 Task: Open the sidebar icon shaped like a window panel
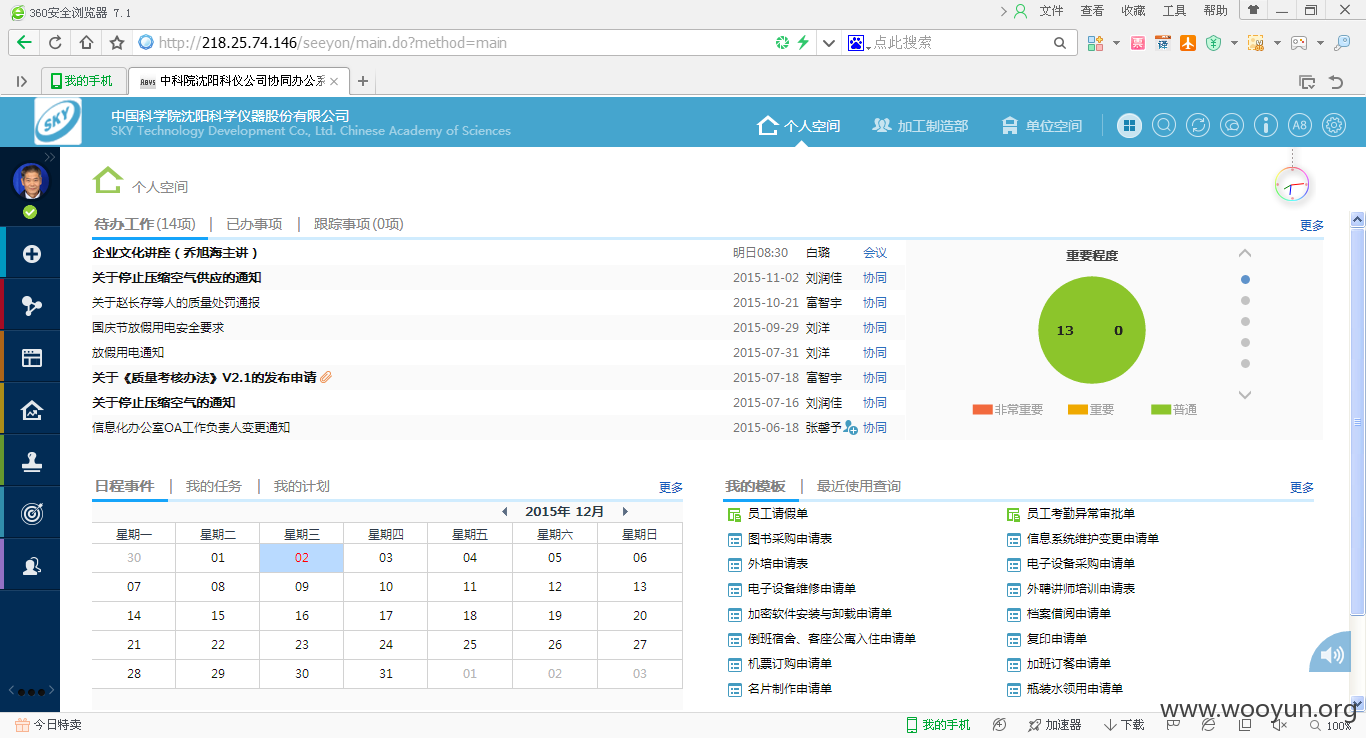coord(32,358)
